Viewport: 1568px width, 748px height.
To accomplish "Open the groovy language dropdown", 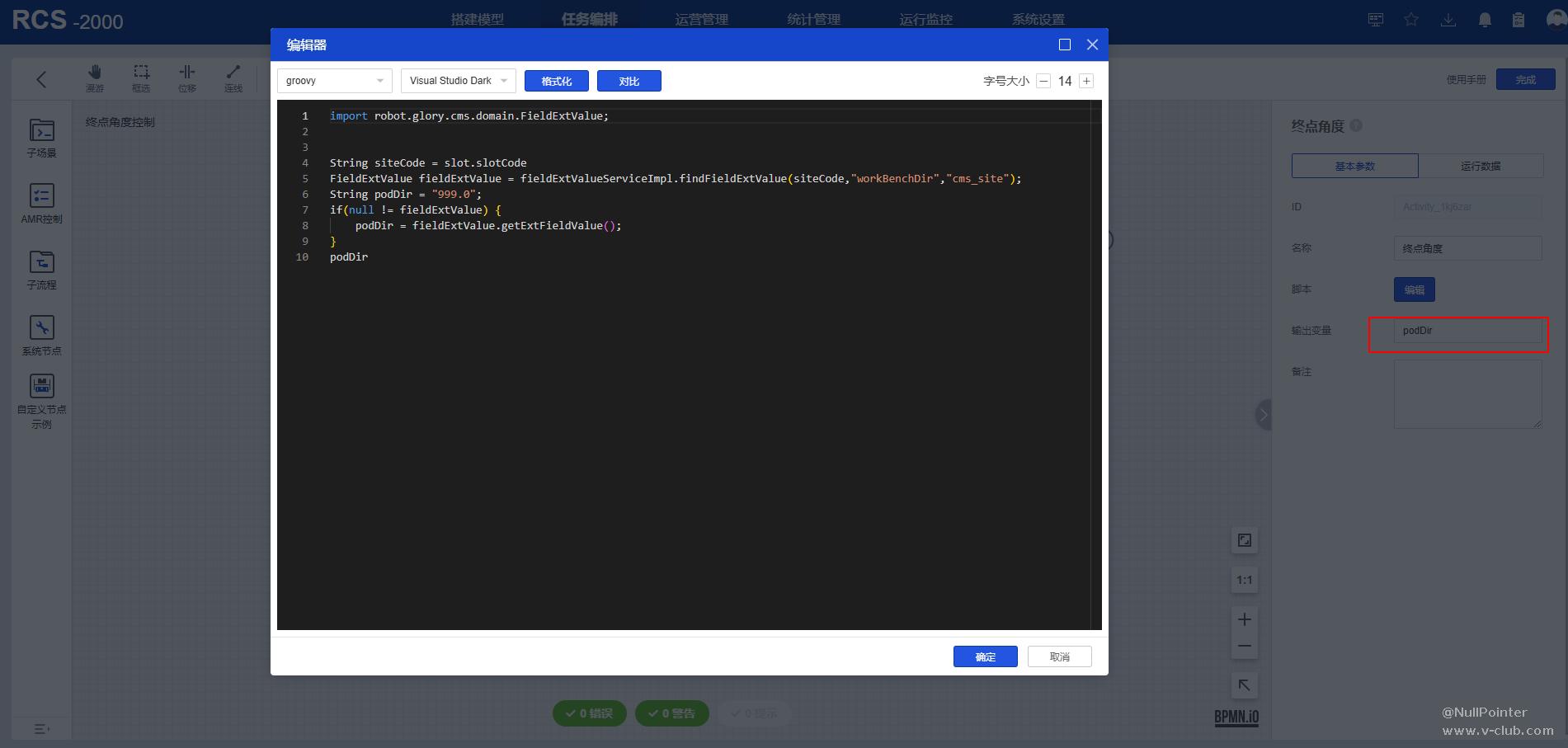I will pyautogui.click(x=334, y=81).
